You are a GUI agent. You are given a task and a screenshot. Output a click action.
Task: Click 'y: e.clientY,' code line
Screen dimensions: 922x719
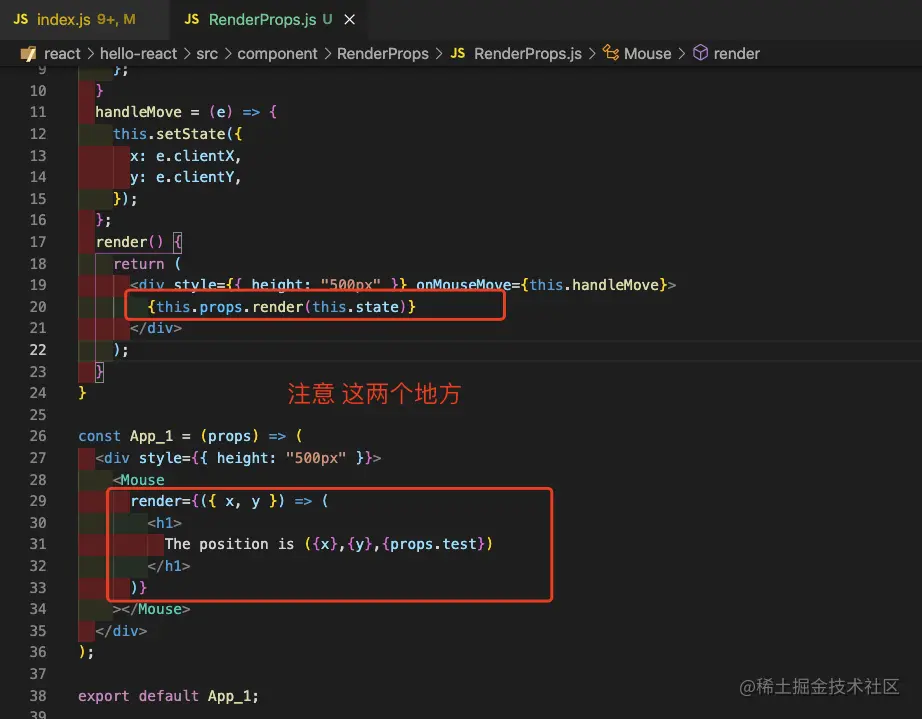pyautogui.click(x=186, y=177)
